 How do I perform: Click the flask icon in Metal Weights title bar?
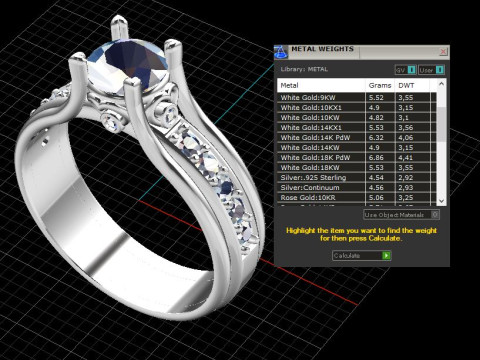[x=281, y=52]
